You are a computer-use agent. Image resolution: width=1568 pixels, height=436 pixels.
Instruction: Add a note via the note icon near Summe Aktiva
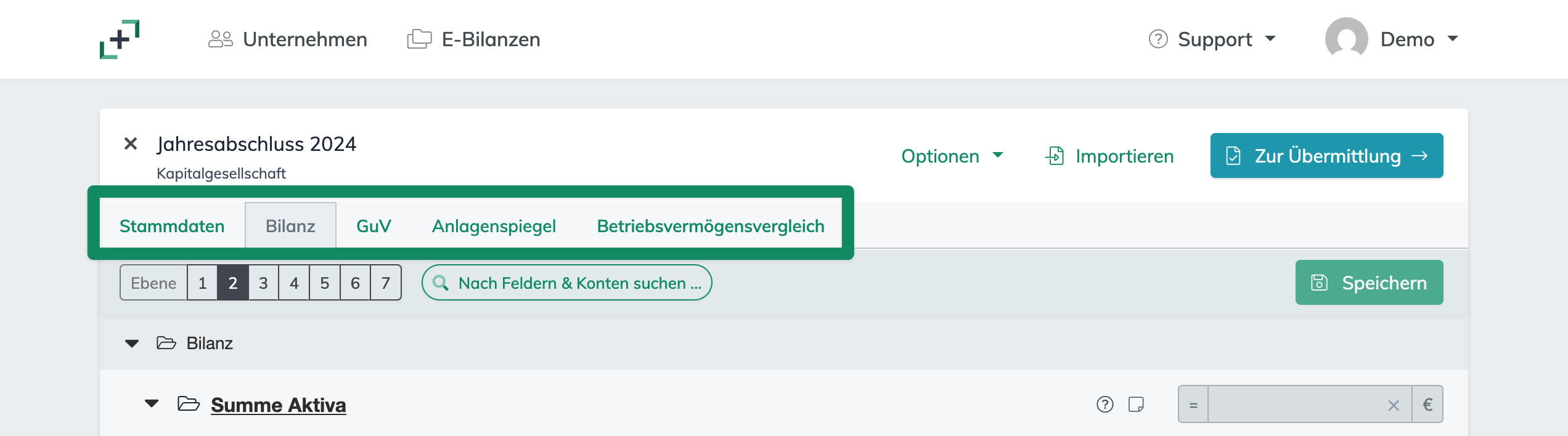click(1137, 405)
